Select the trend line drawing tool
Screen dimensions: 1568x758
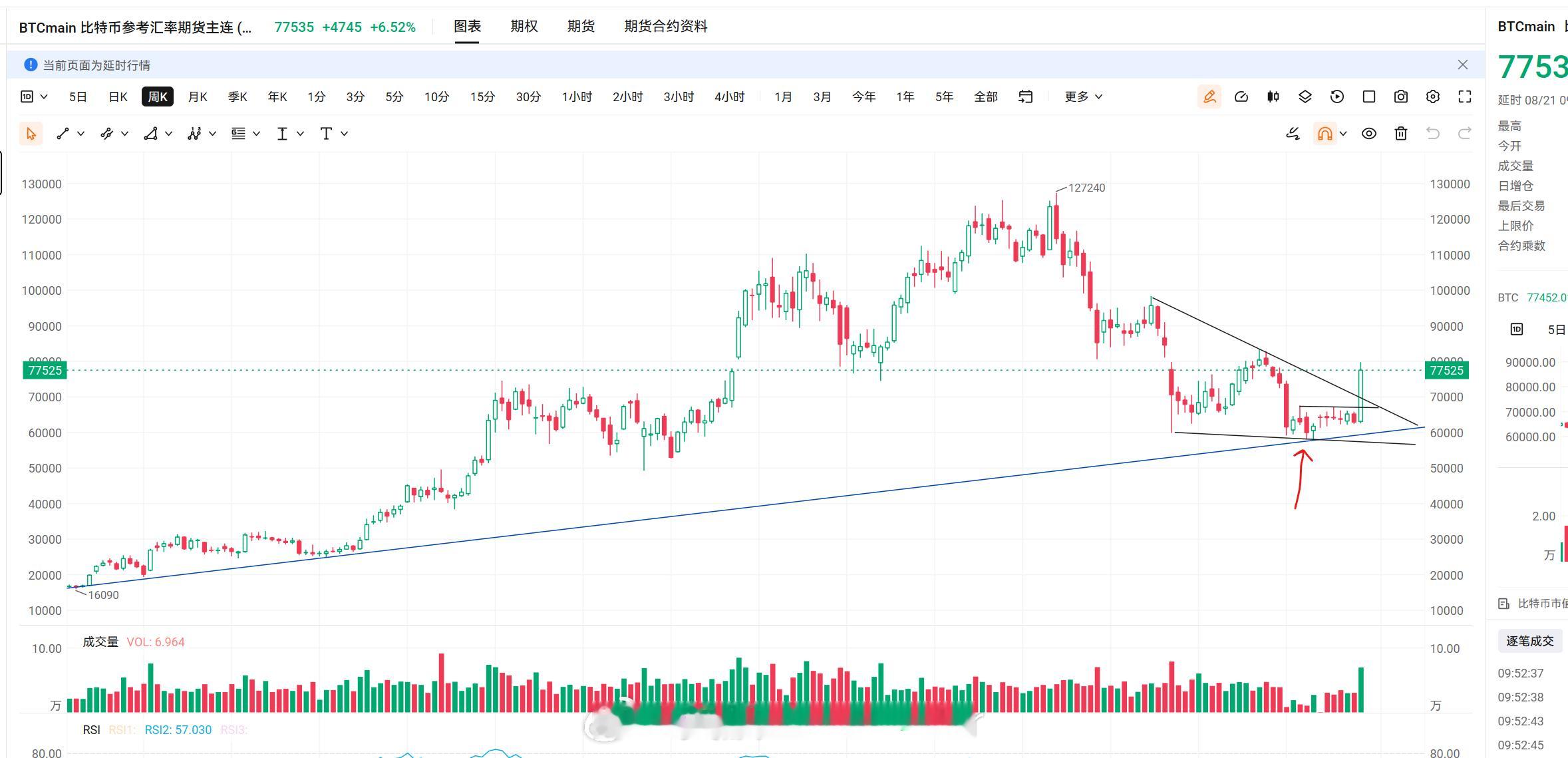tap(63, 134)
